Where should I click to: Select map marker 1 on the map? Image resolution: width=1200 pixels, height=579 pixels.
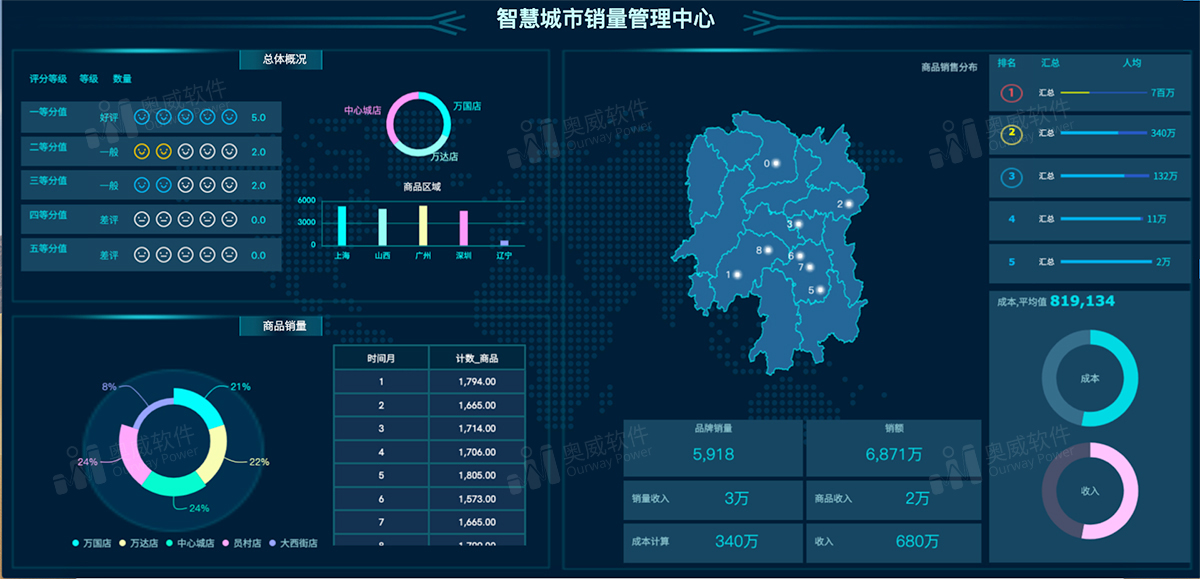click(x=737, y=274)
